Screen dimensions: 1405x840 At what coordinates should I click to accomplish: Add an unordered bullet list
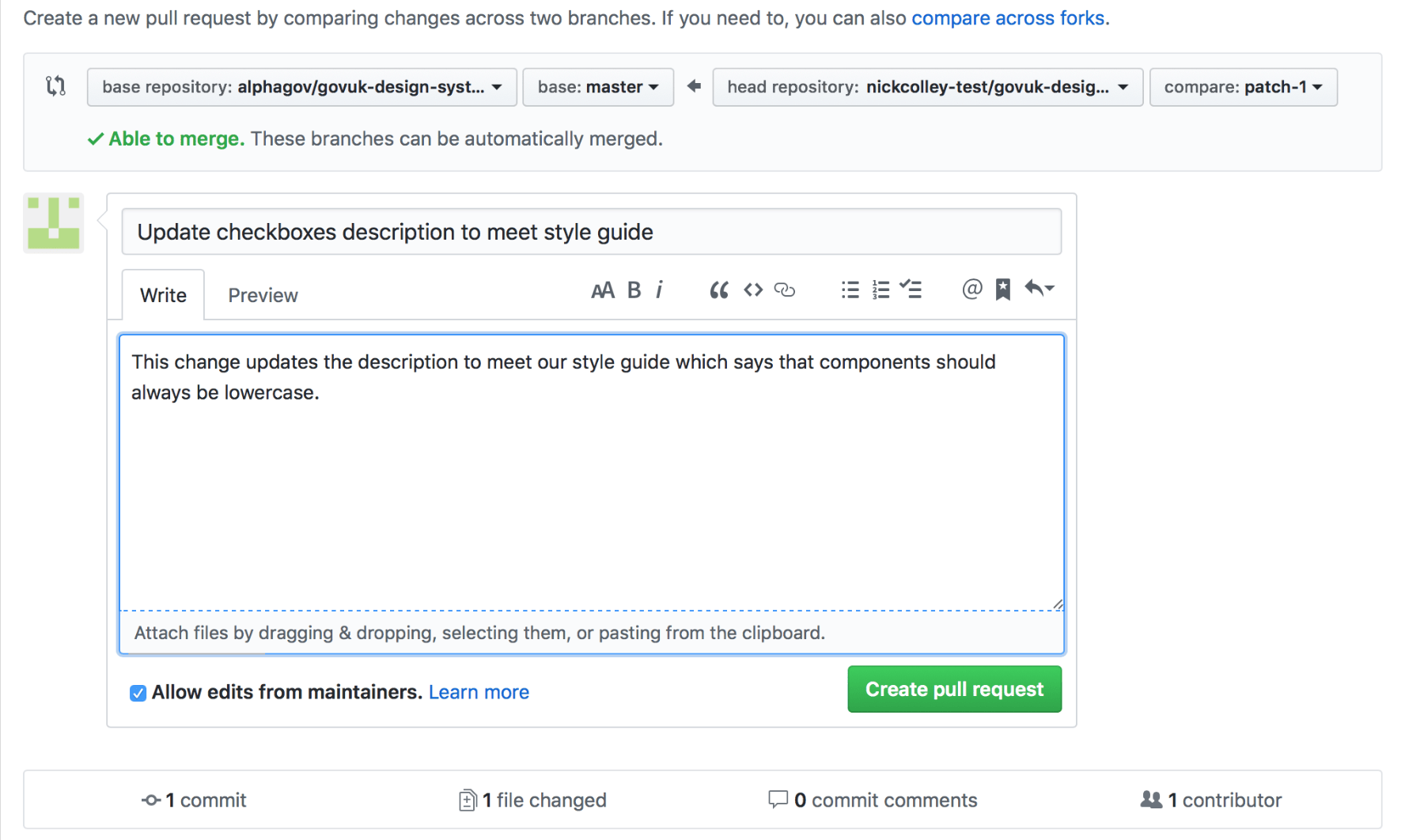point(849,289)
